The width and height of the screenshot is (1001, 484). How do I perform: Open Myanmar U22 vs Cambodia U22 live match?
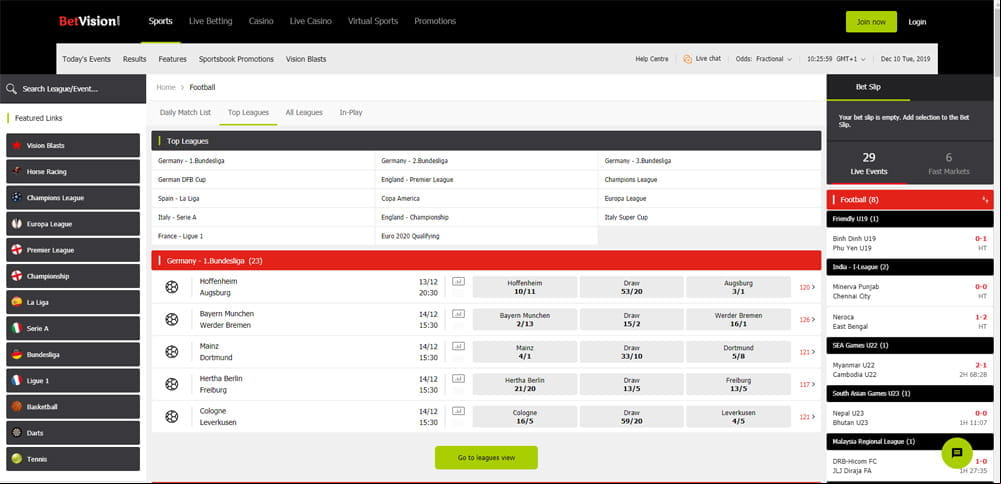(x=910, y=370)
